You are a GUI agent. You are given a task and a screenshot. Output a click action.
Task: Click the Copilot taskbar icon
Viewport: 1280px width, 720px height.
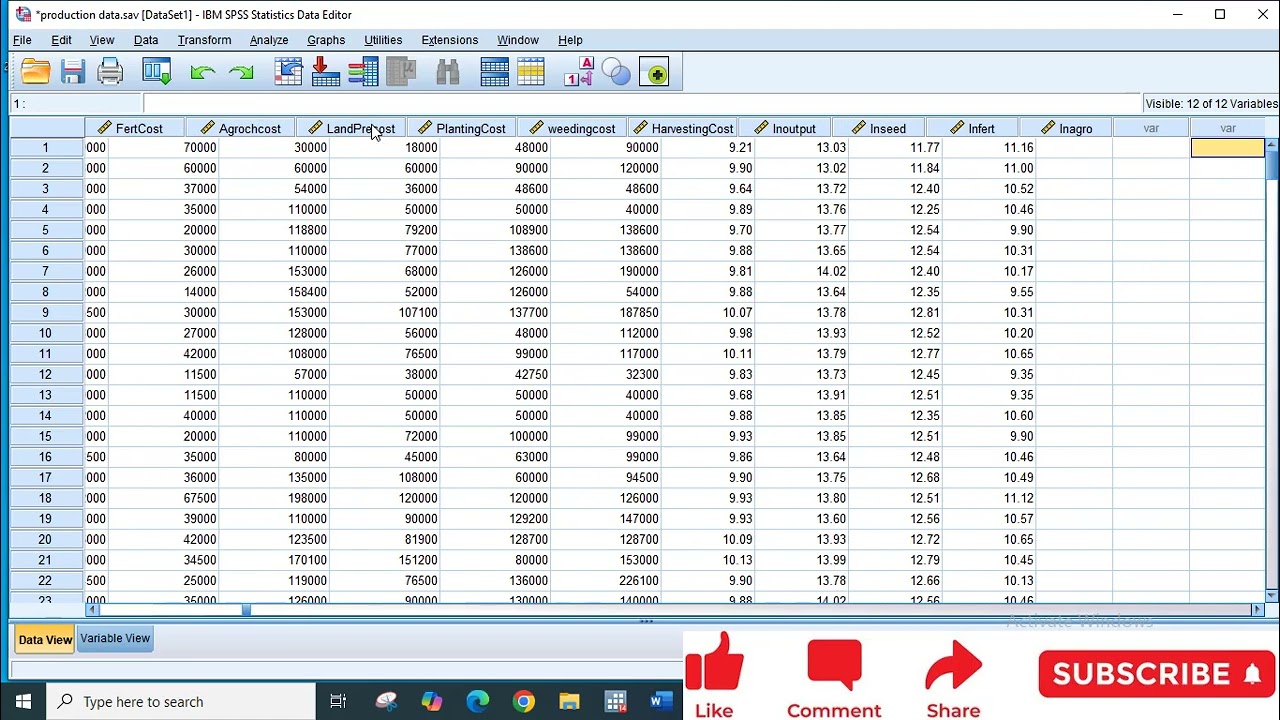(431, 701)
